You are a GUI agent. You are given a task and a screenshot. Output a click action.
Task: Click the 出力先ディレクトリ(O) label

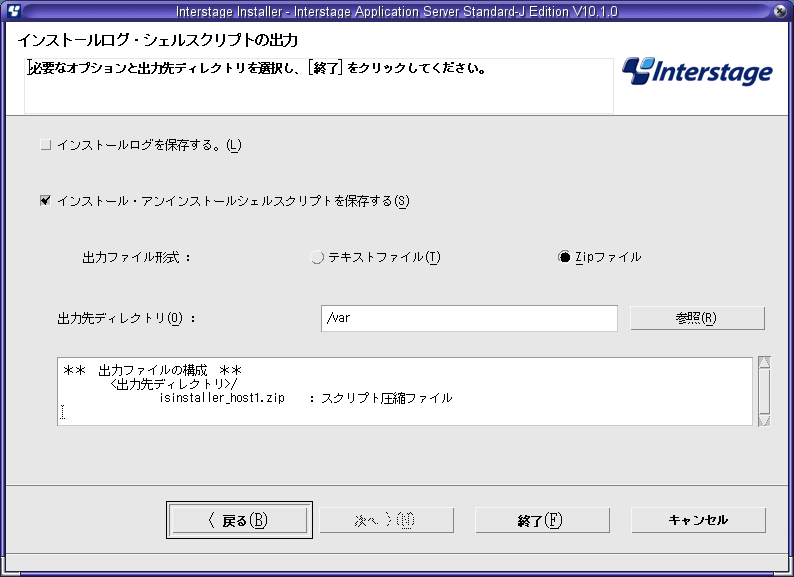126,319
